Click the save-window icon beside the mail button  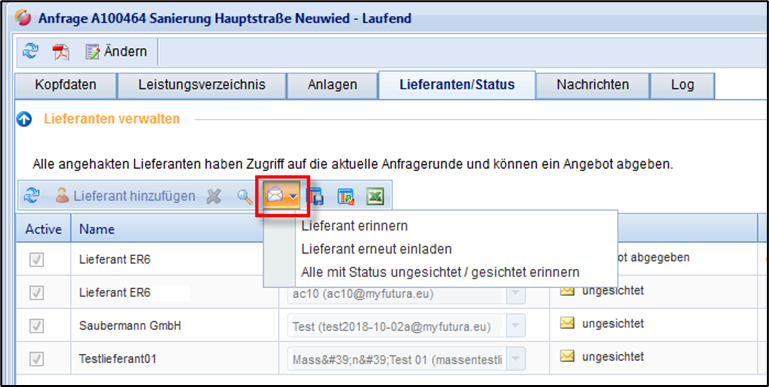pos(315,197)
